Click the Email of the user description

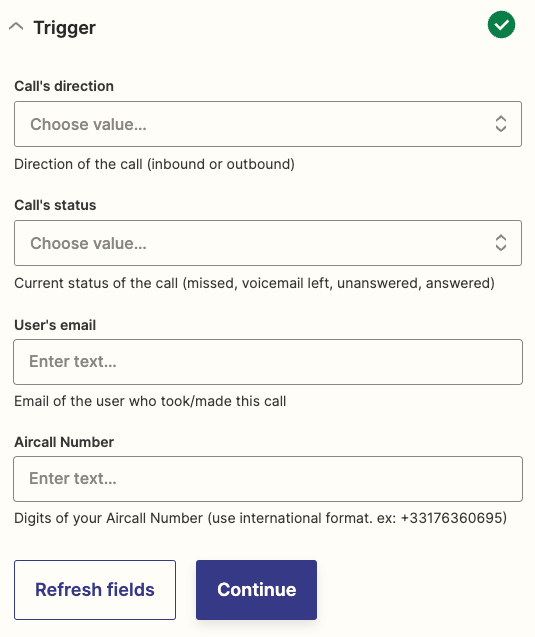pos(150,401)
